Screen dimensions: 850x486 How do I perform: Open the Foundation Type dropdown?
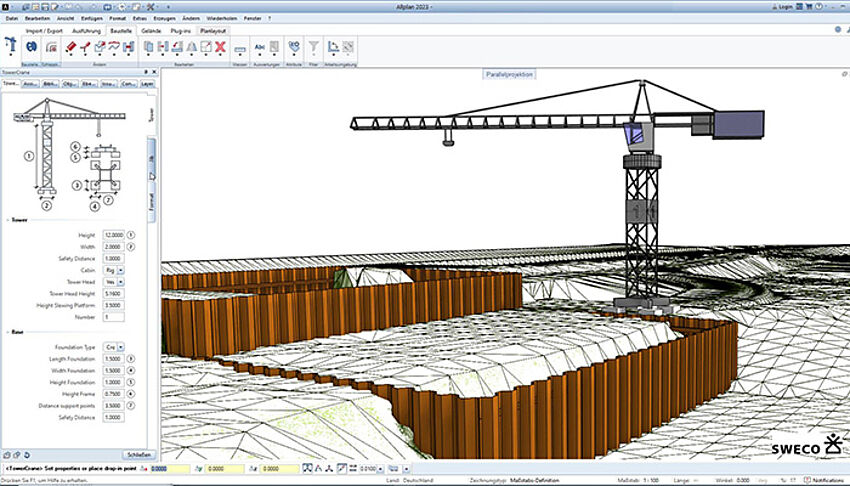121,346
